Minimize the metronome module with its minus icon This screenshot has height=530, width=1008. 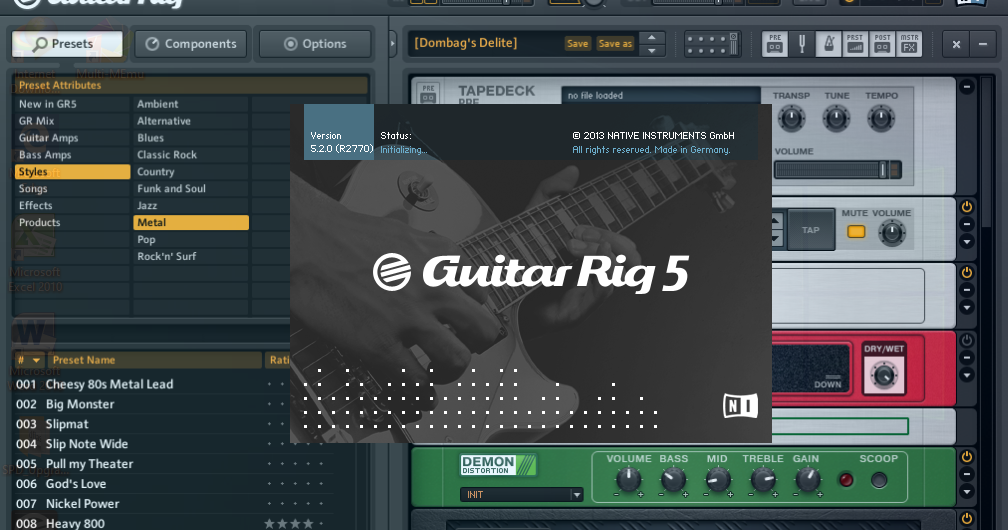tap(966, 224)
